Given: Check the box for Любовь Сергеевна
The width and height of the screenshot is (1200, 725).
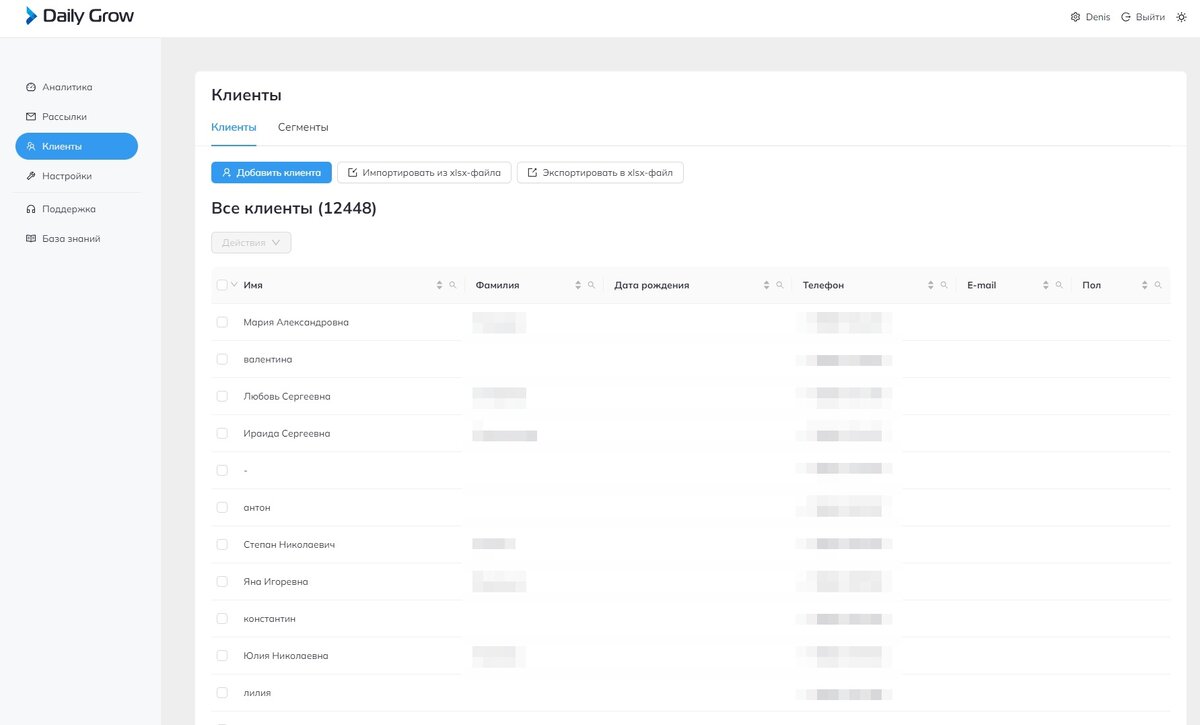Looking at the screenshot, I should click(222, 396).
